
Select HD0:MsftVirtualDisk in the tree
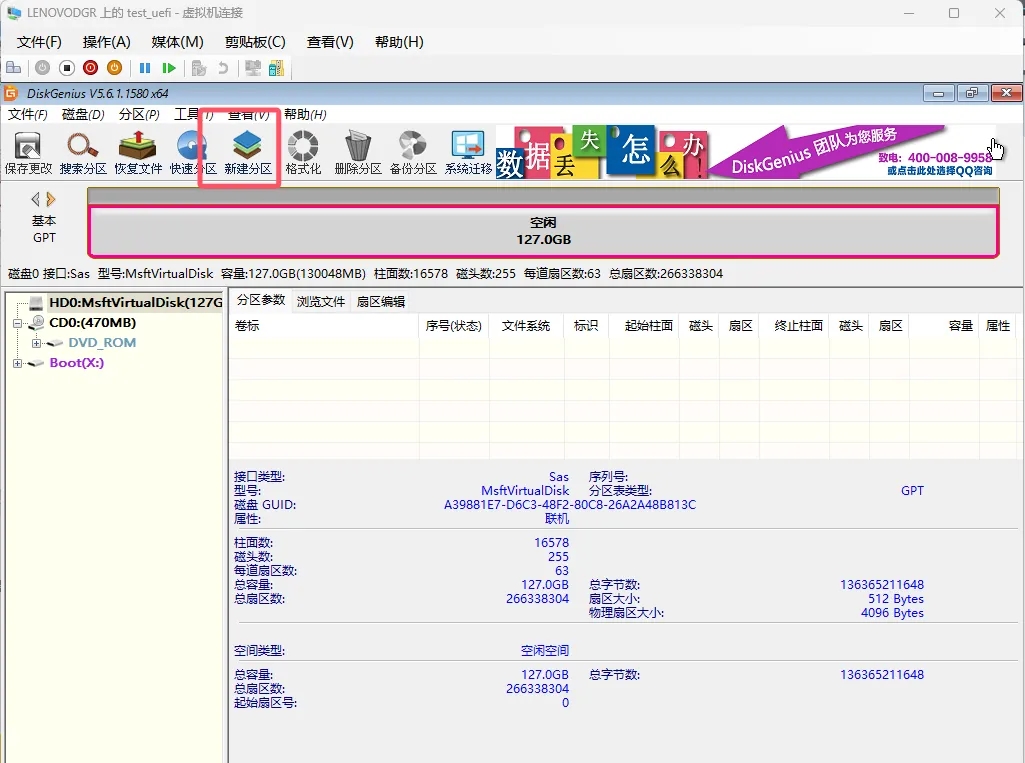click(x=135, y=302)
